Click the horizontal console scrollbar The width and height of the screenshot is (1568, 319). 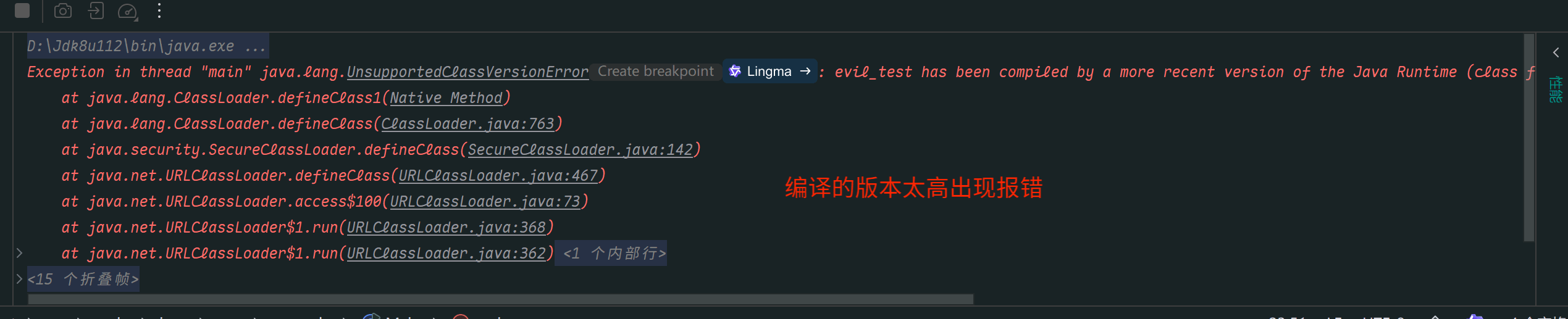click(x=500, y=299)
